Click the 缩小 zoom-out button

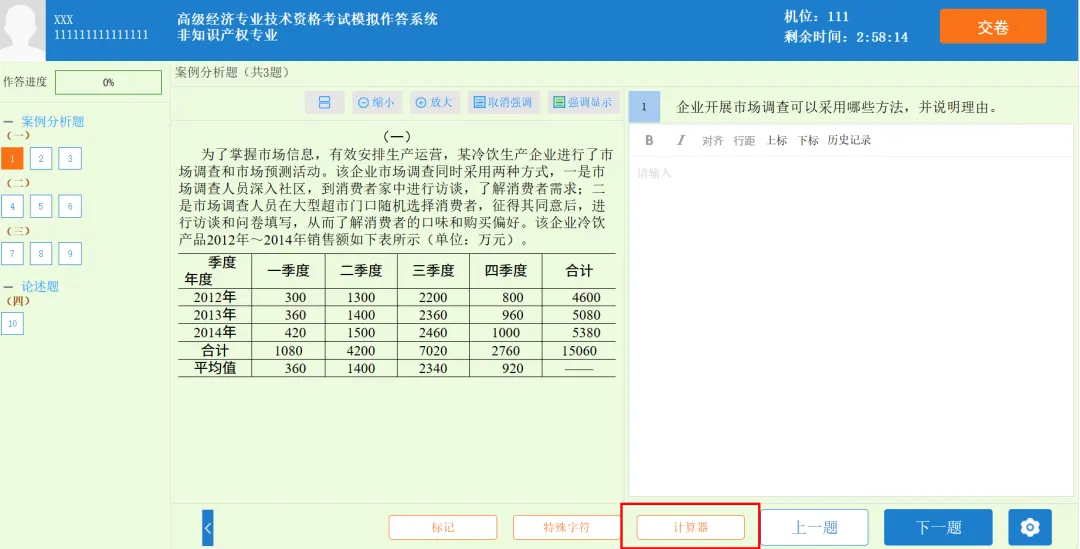click(x=377, y=103)
